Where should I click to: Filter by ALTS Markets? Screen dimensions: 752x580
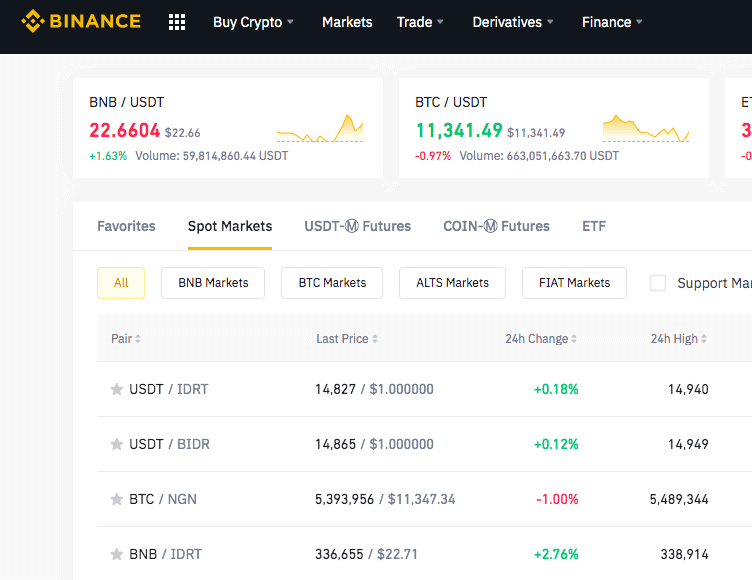[x=452, y=283]
